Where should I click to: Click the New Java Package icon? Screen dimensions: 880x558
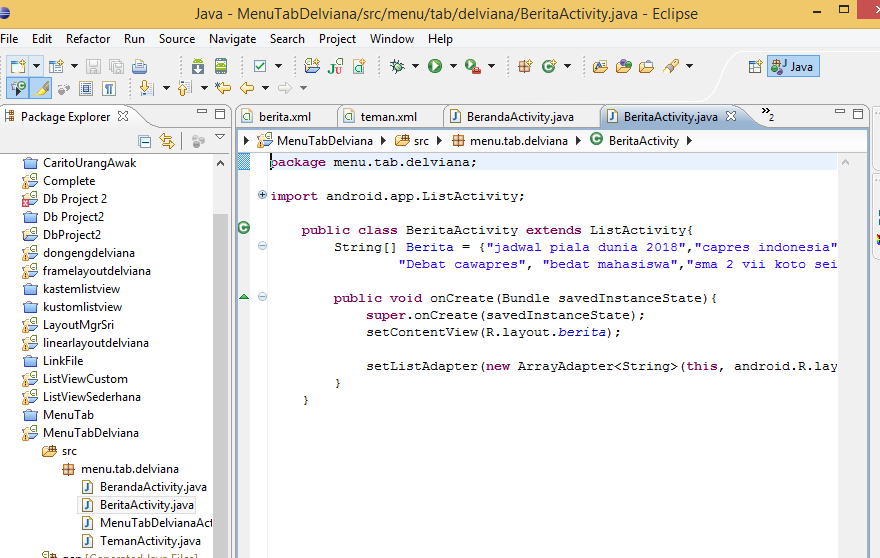(x=525, y=66)
